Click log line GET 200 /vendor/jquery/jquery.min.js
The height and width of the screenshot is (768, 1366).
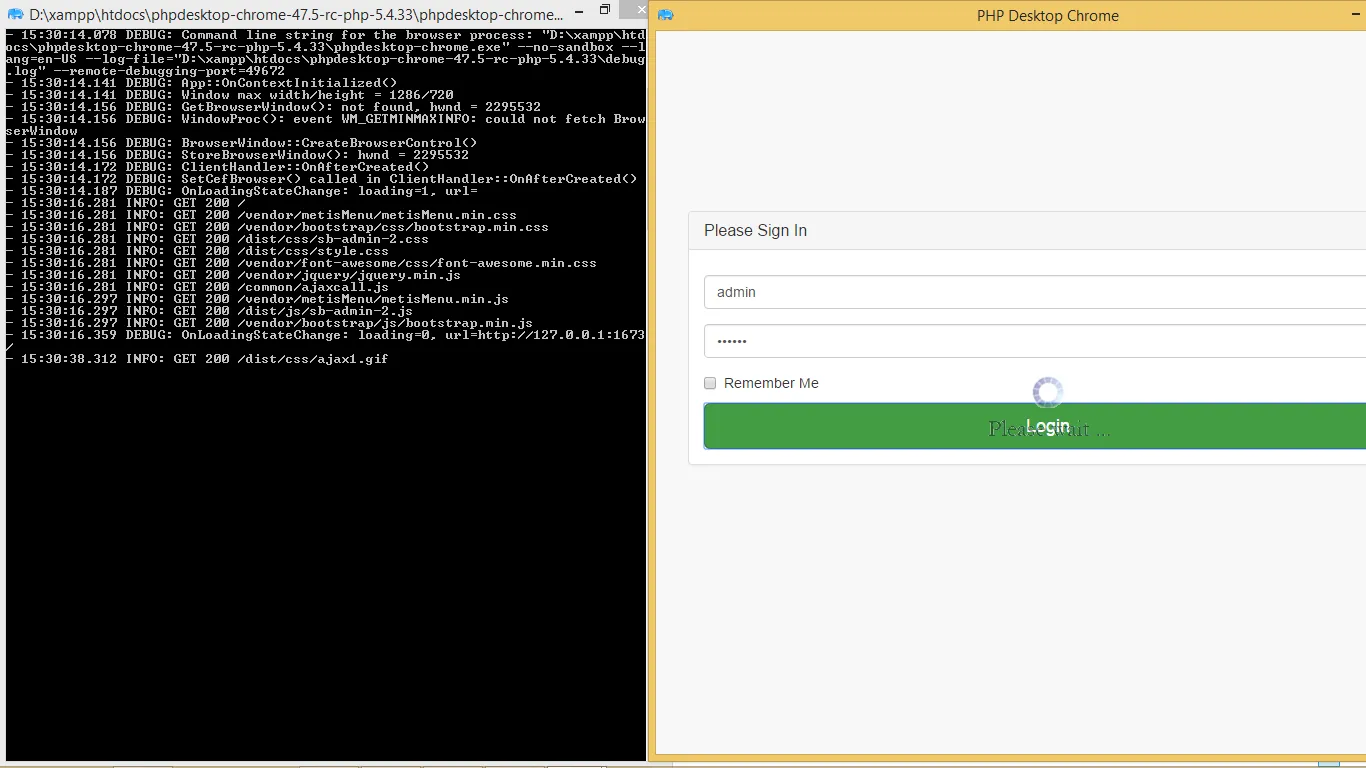pos(233,275)
